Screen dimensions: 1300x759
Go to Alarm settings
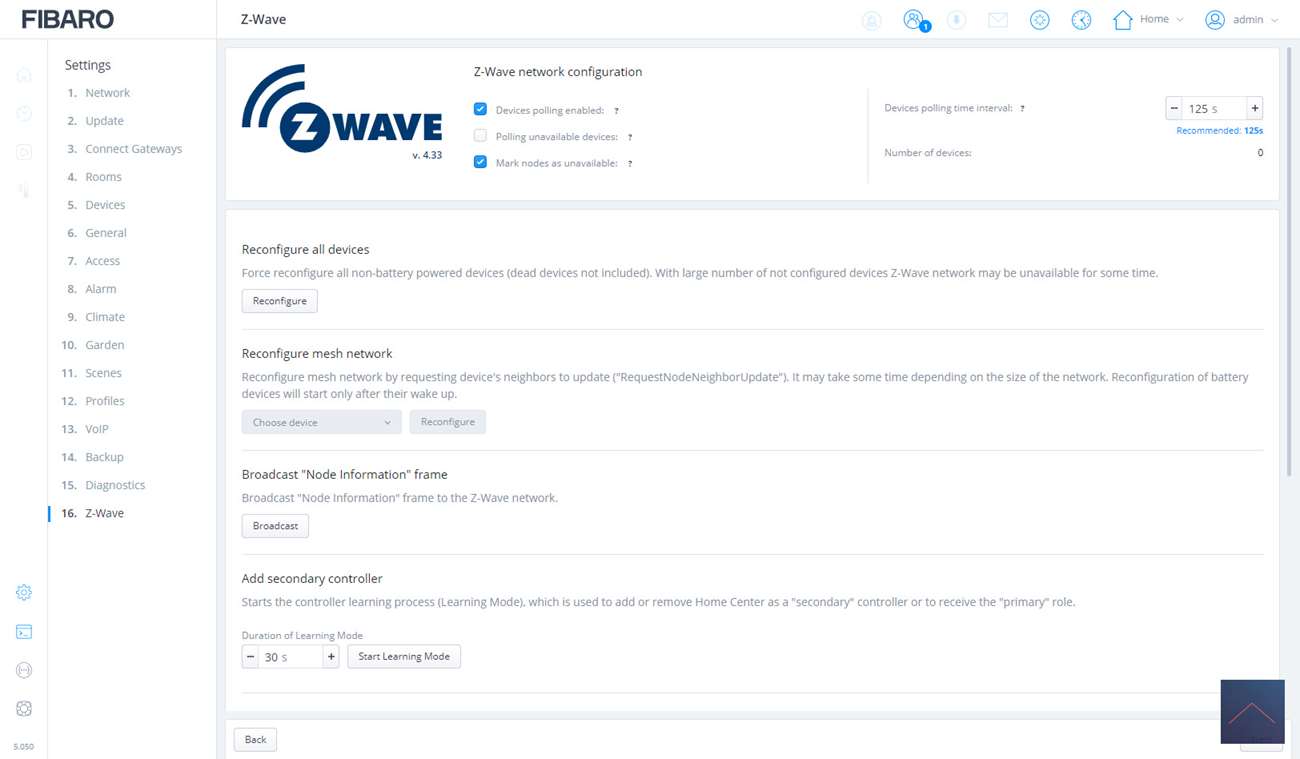[x=100, y=289]
